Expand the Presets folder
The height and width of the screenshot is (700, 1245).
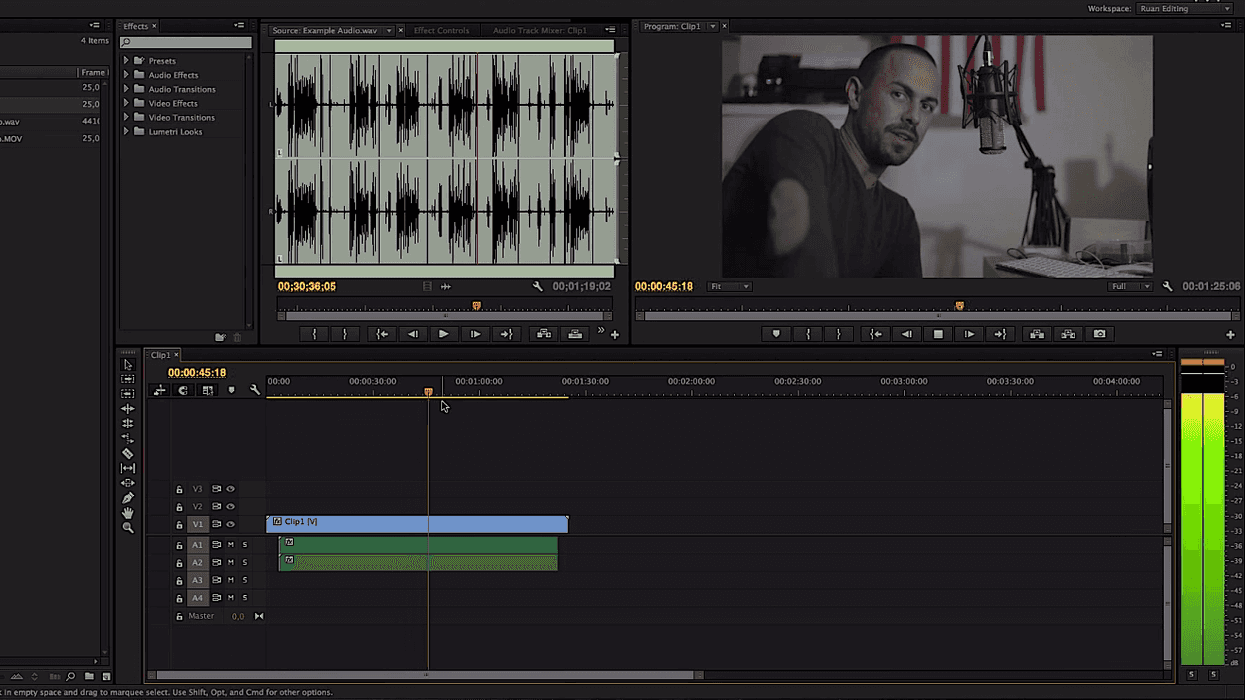[126, 61]
